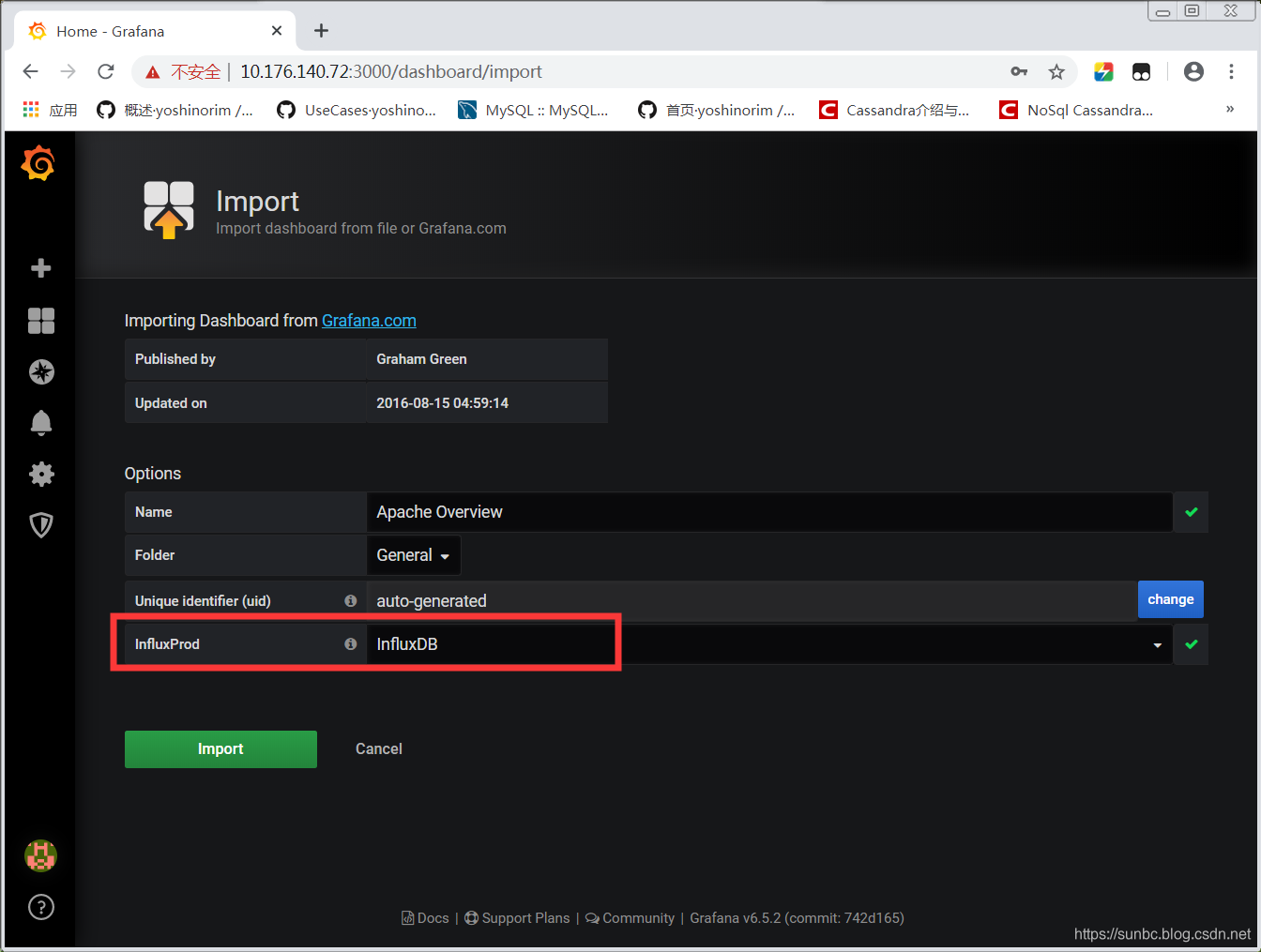Viewport: 1261px width, 952px height.
Task: Click the 2016-08-15 04:59:14 updated value
Action: click(442, 403)
